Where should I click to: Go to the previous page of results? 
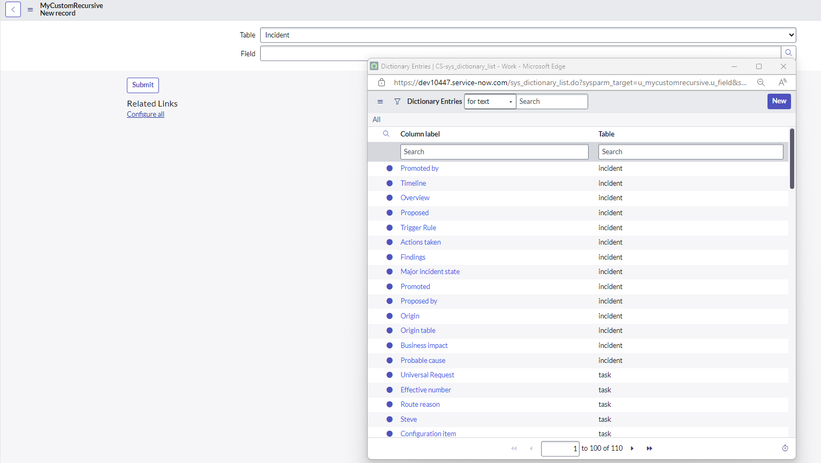531,448
